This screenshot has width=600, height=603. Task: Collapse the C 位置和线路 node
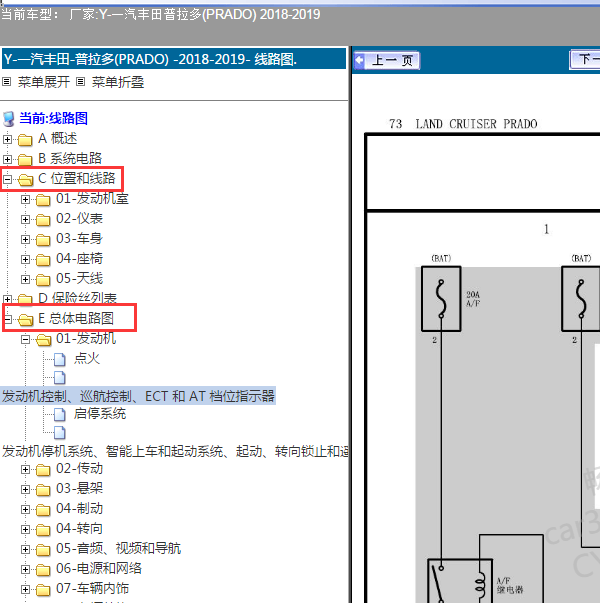click(7, 179)
